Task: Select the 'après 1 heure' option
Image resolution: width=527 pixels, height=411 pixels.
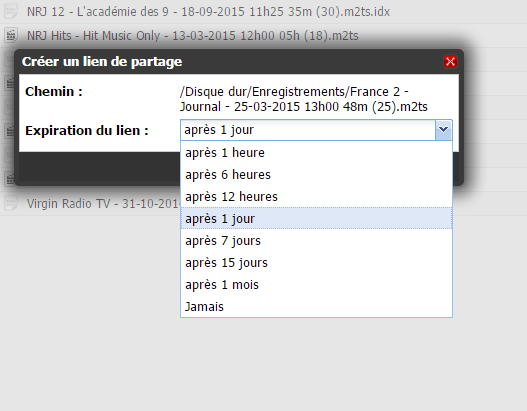Action: point(316,153)
